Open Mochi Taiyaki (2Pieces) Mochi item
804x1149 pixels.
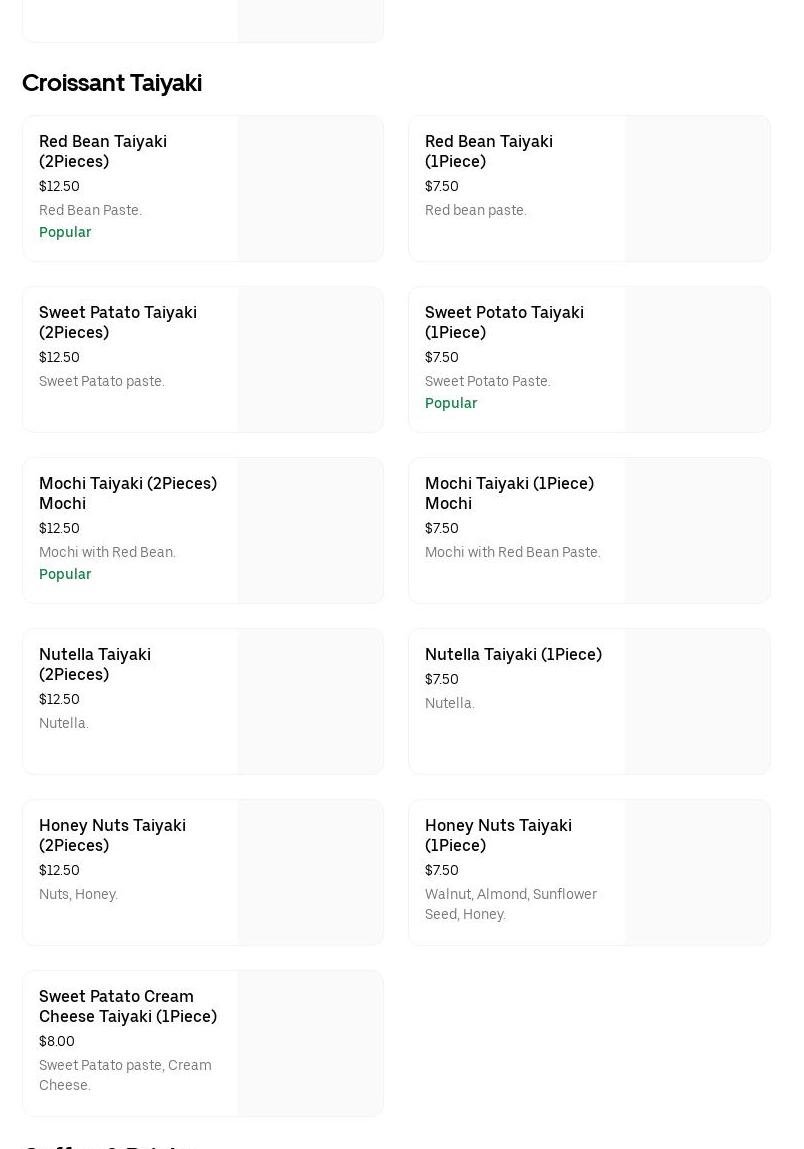tap(128, 493)
